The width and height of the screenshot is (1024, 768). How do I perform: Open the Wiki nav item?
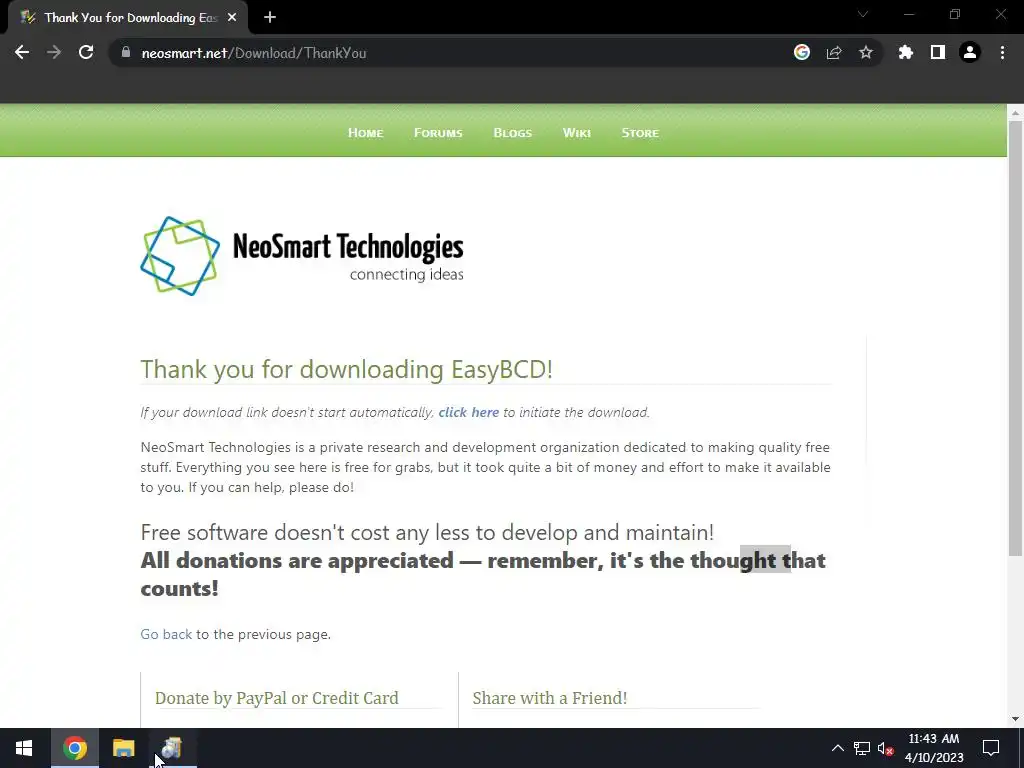[x=577, y=133]
